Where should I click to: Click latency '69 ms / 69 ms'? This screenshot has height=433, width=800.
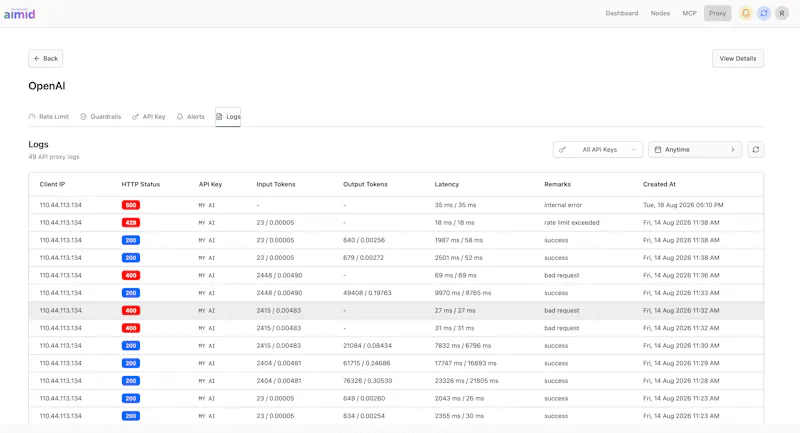coord(456,275)
